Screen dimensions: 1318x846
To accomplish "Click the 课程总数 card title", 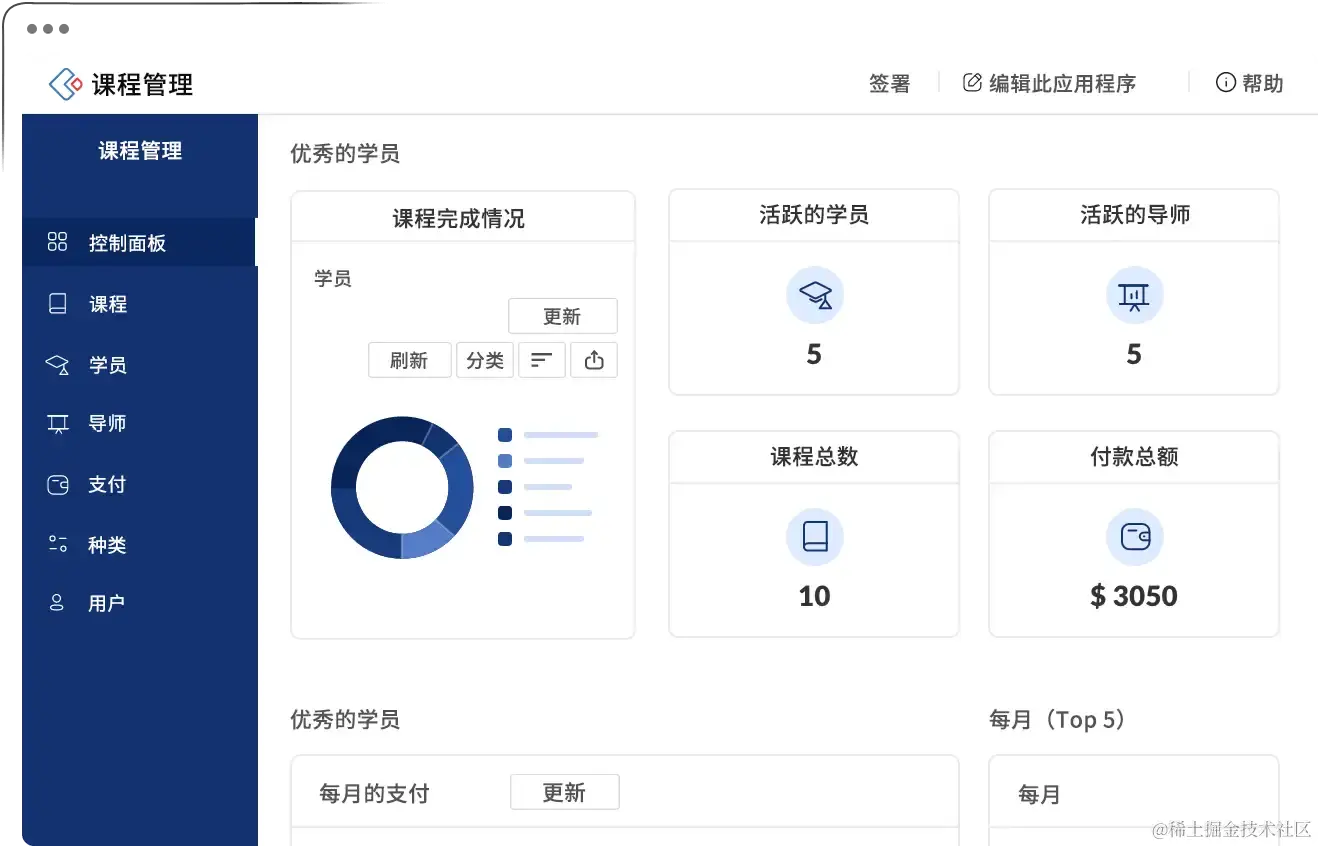I will (x=814, y=456).
